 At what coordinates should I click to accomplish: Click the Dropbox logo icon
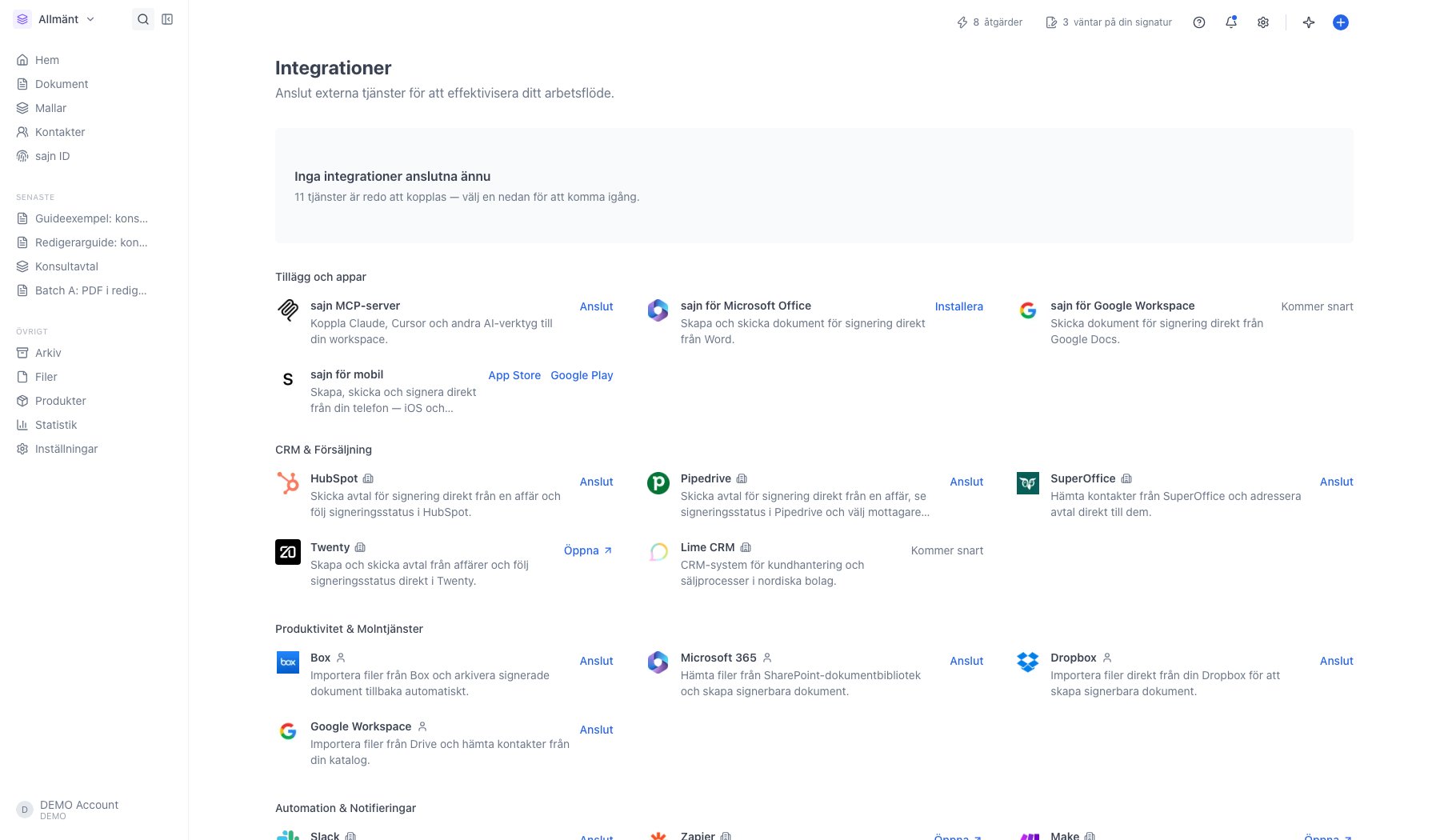click(x=1028, y=662)
